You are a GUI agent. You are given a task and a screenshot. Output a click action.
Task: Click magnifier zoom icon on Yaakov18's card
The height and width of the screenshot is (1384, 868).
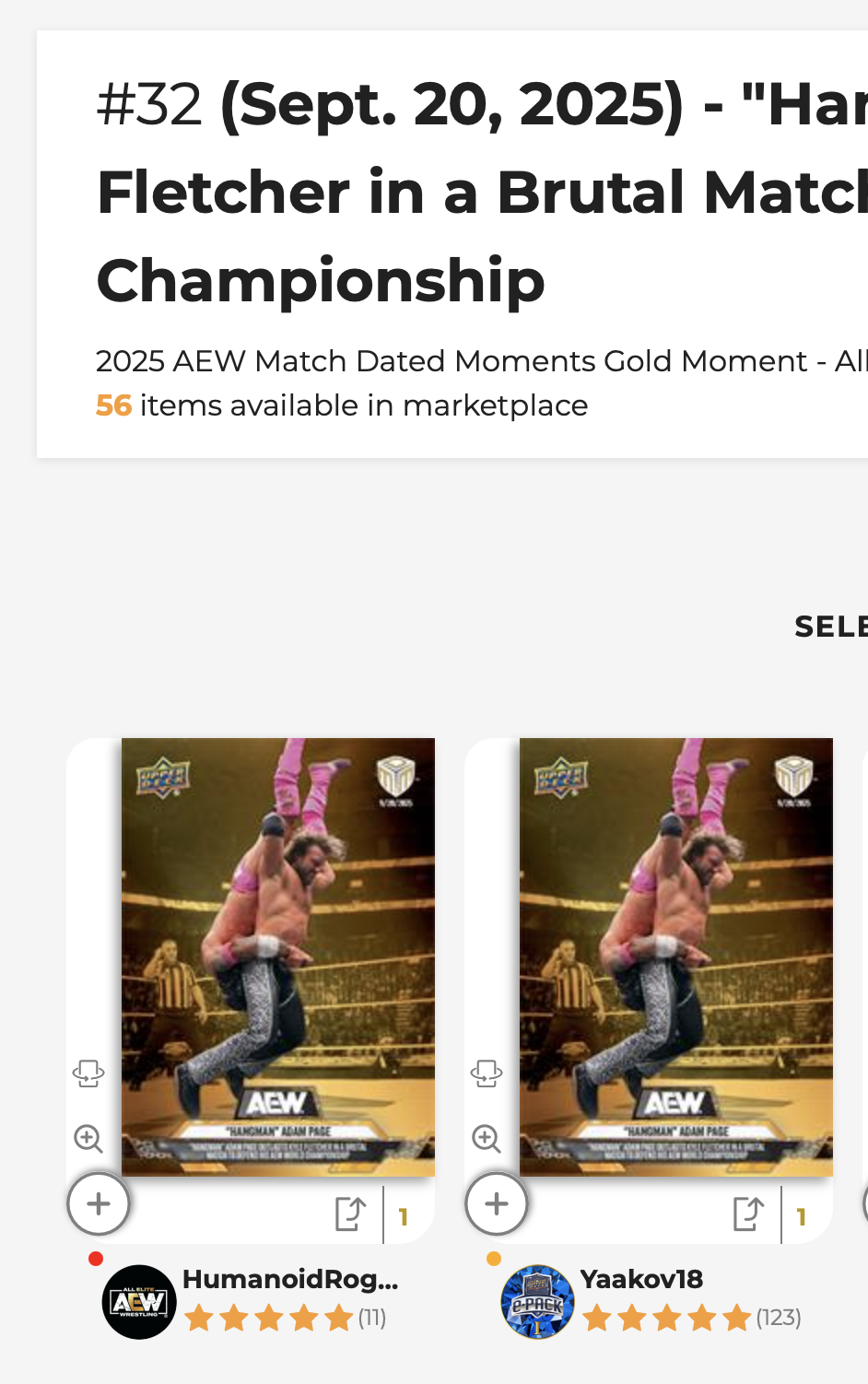pyautogui.click(x=487, y=1139)
